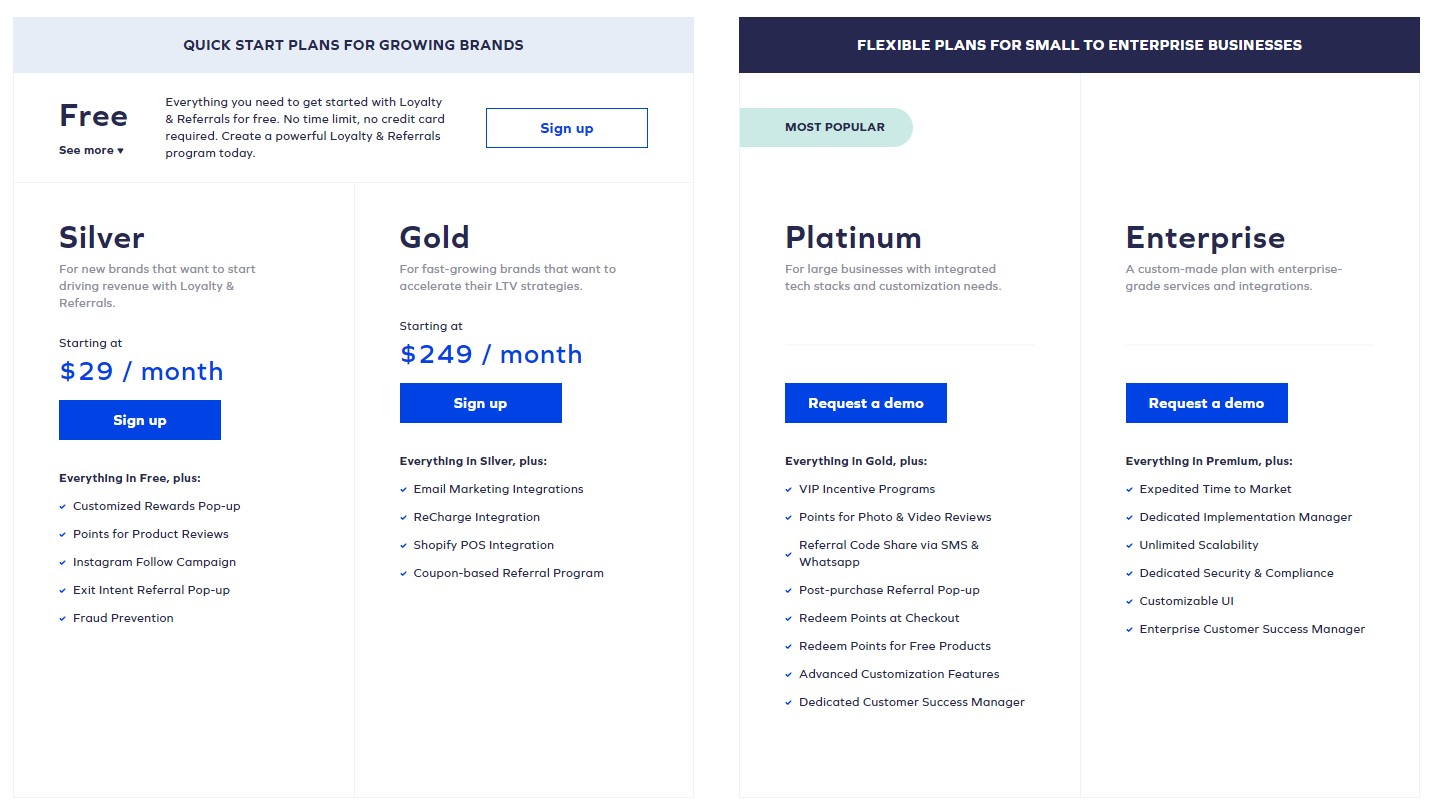Click the Free plan Sign up button
The image size is (1433, 804).
point(566,128)
